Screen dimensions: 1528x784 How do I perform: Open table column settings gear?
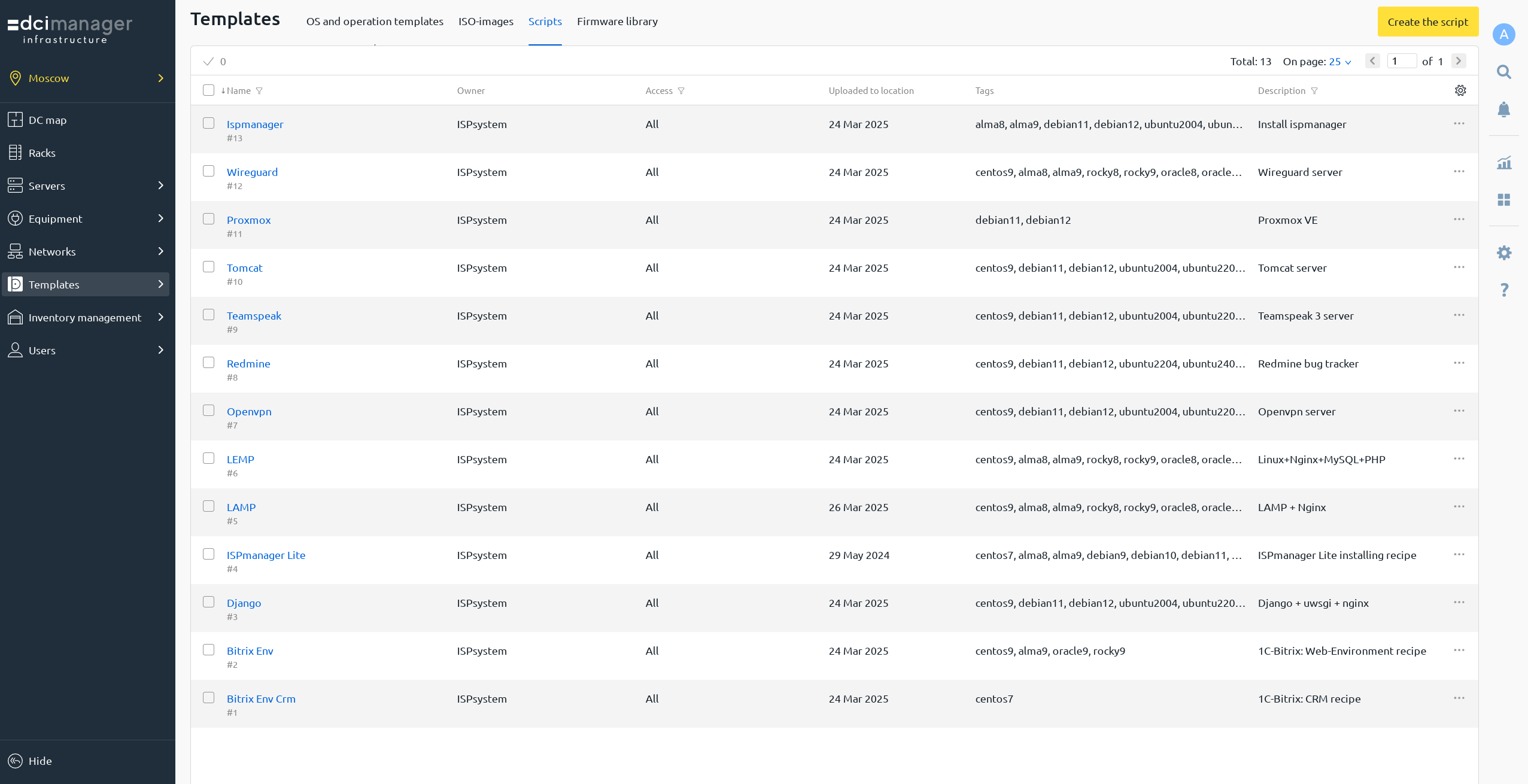(x=1460, y=90)
